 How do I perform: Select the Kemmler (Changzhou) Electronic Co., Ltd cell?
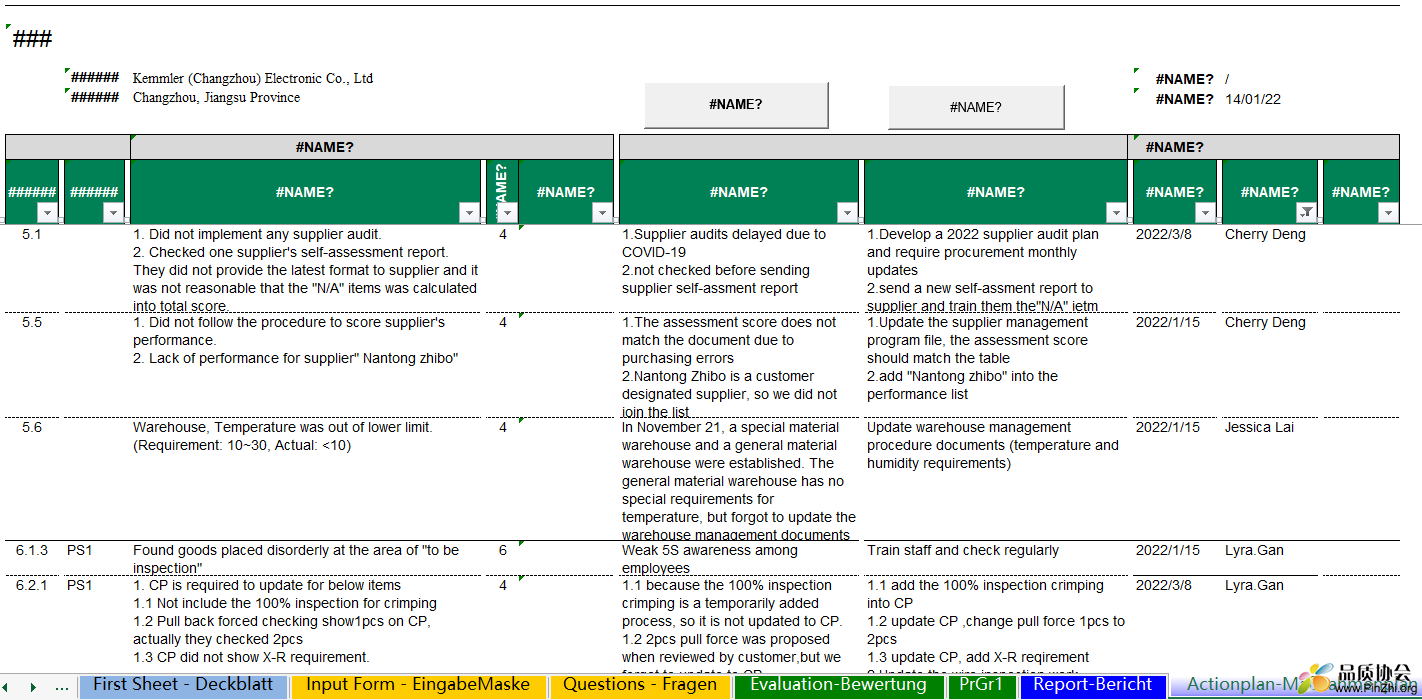[x=253, y=78]
